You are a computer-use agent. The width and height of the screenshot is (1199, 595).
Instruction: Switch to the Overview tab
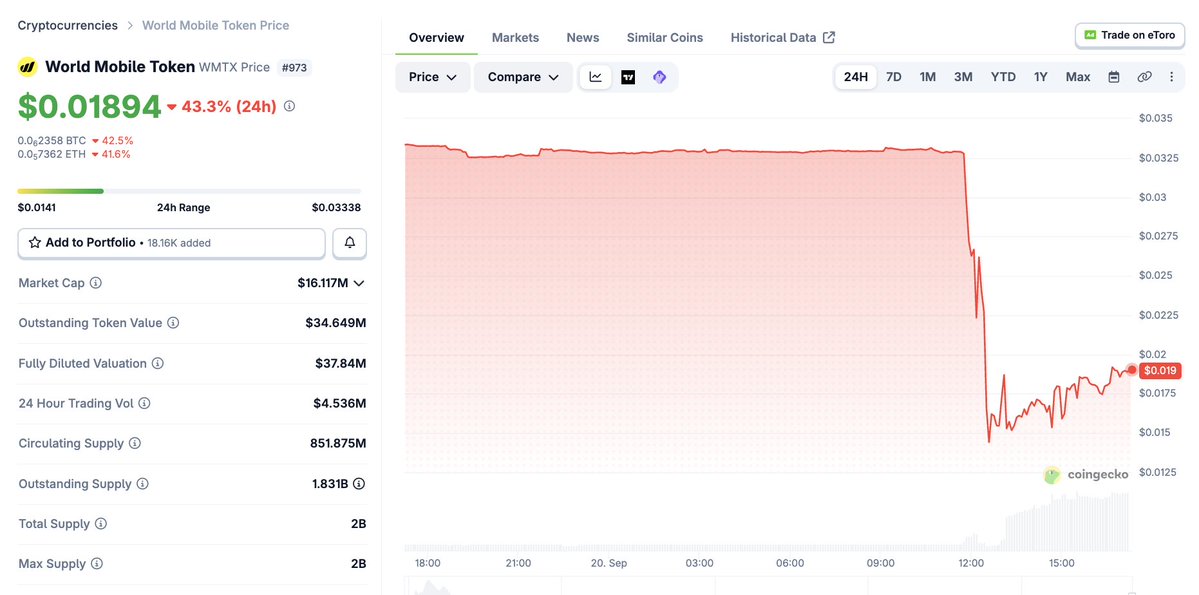[437, 37]
